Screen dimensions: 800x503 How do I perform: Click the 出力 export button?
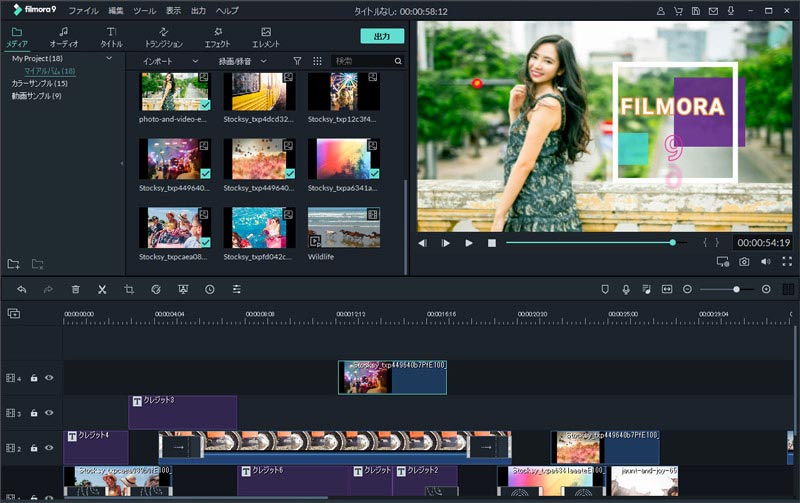pyautogui.click(x=382, y=36)
